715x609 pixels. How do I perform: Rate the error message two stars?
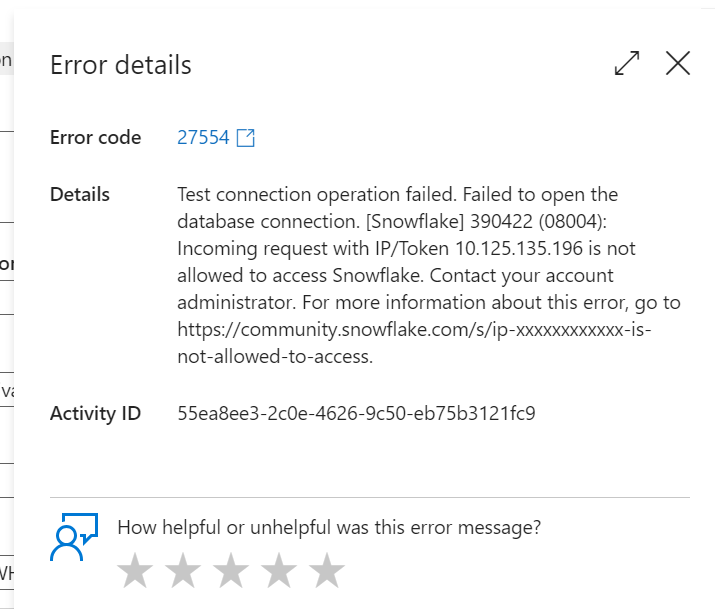coord(183,570)
